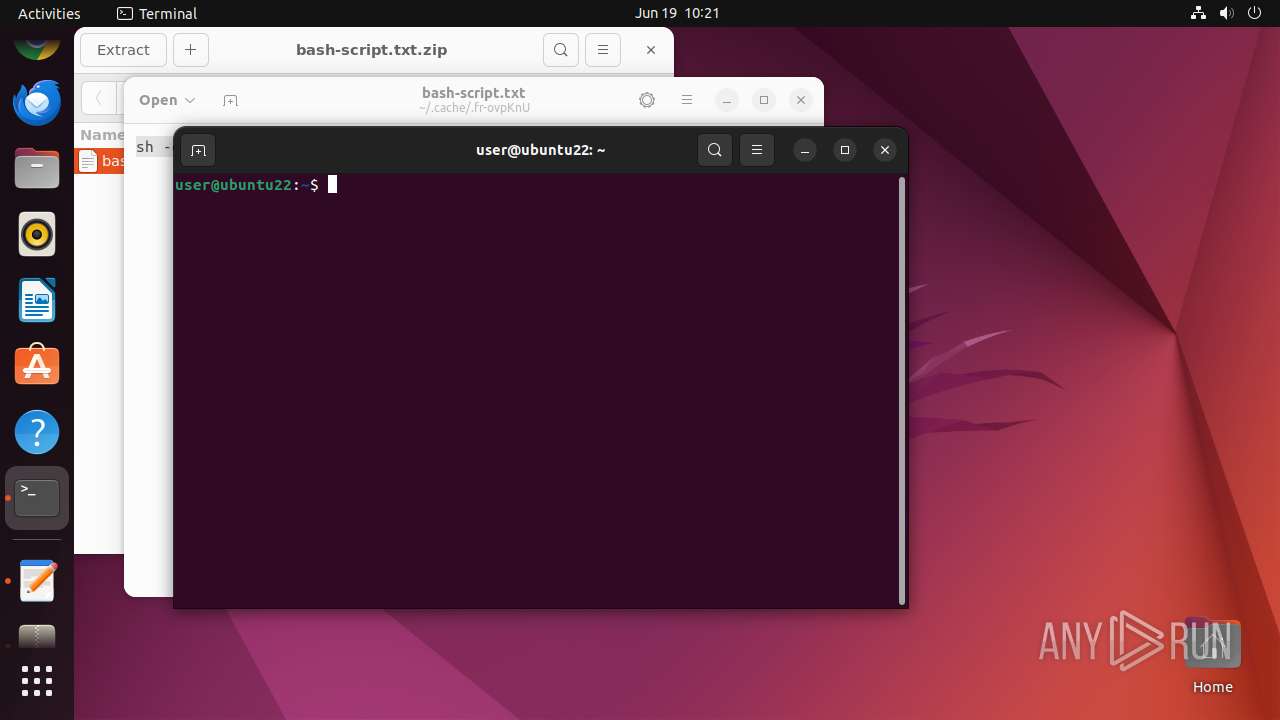This screenshot has height=720, width=1280.
Task: Add files to archive with plus button
Action: [x=190, y=50]
